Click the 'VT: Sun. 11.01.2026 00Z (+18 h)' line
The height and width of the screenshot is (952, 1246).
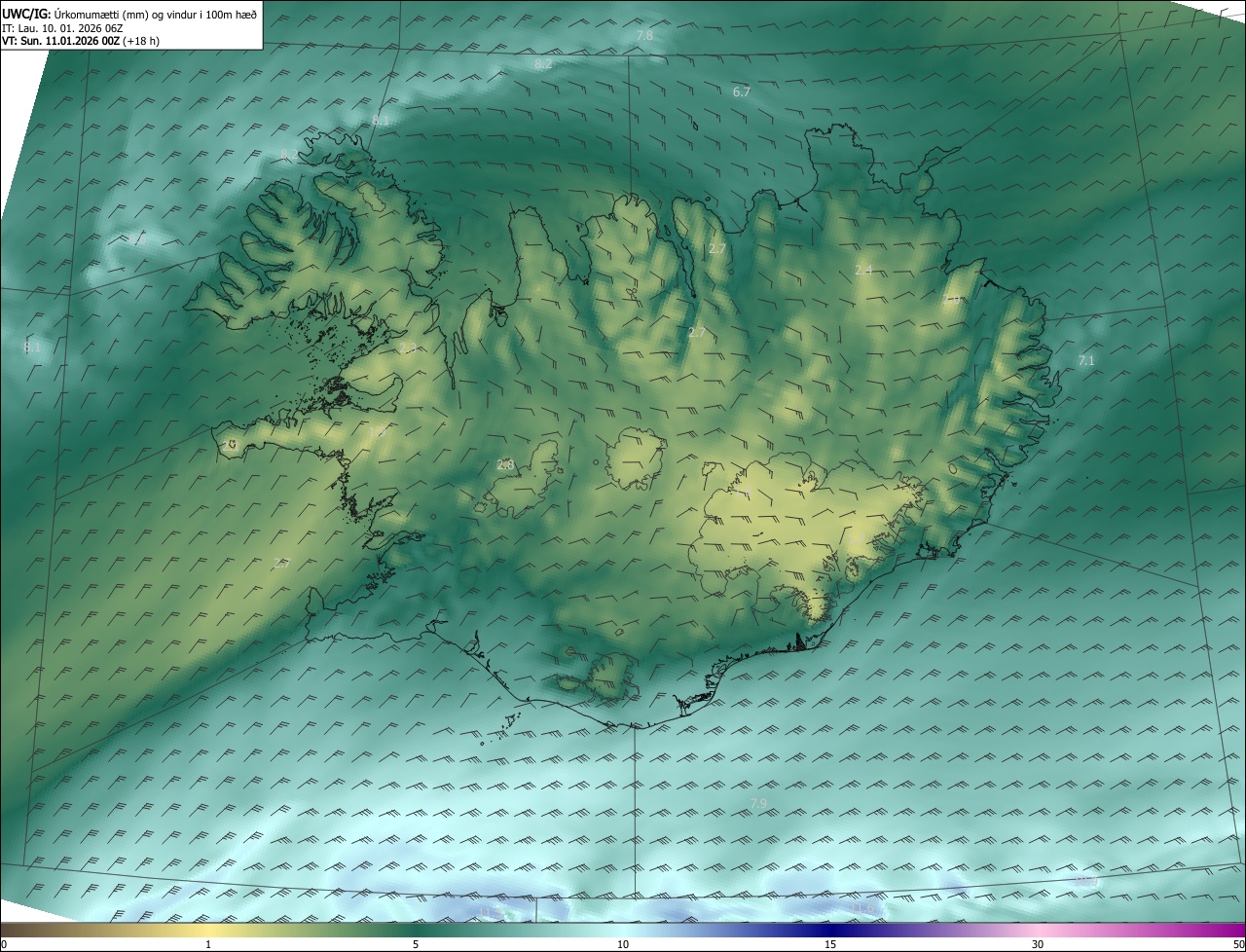pos(81,41)
